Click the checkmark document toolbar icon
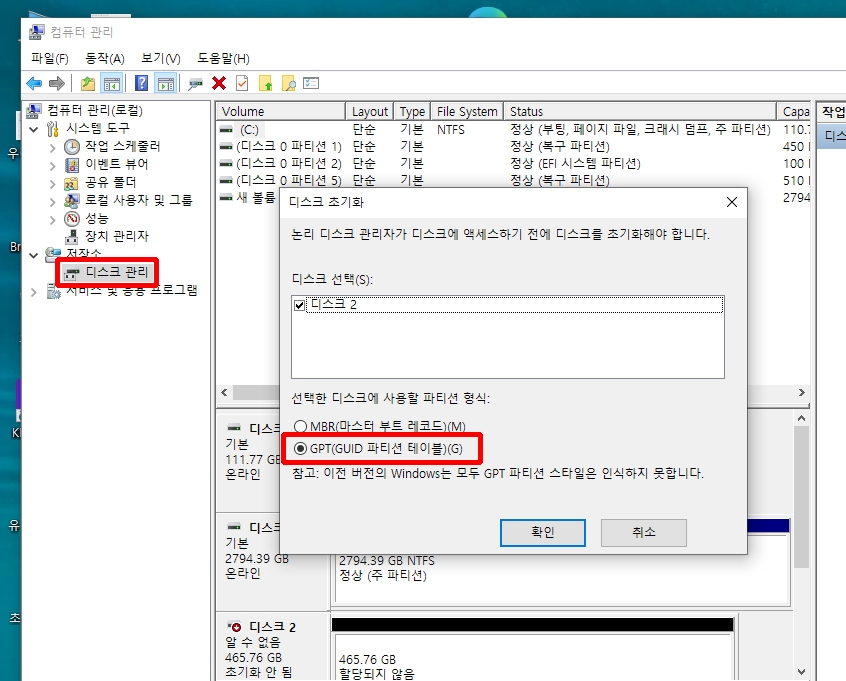This screenshot has width=846, height=681. point(242,83)
